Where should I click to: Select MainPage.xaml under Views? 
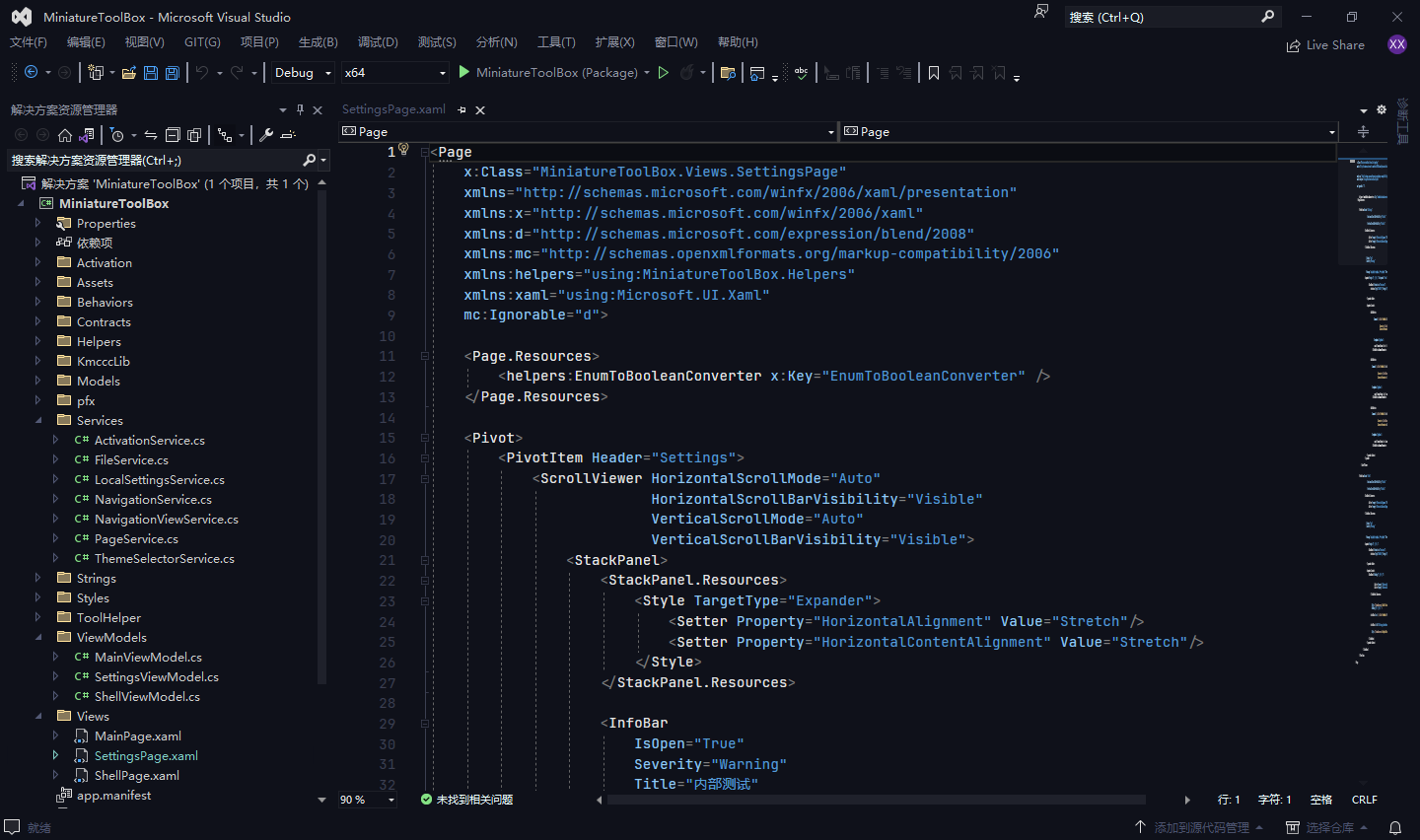[x=138, y=735]
